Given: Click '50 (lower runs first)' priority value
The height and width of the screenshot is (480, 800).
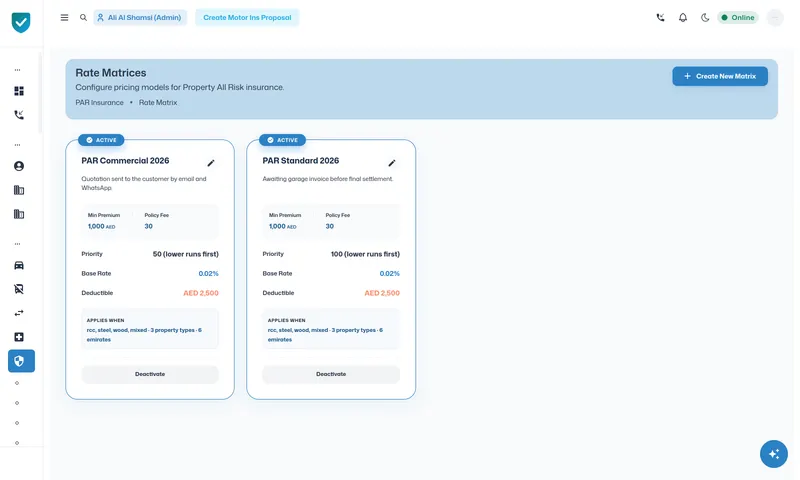Looking at the screenshot, I should coord(186,254).
